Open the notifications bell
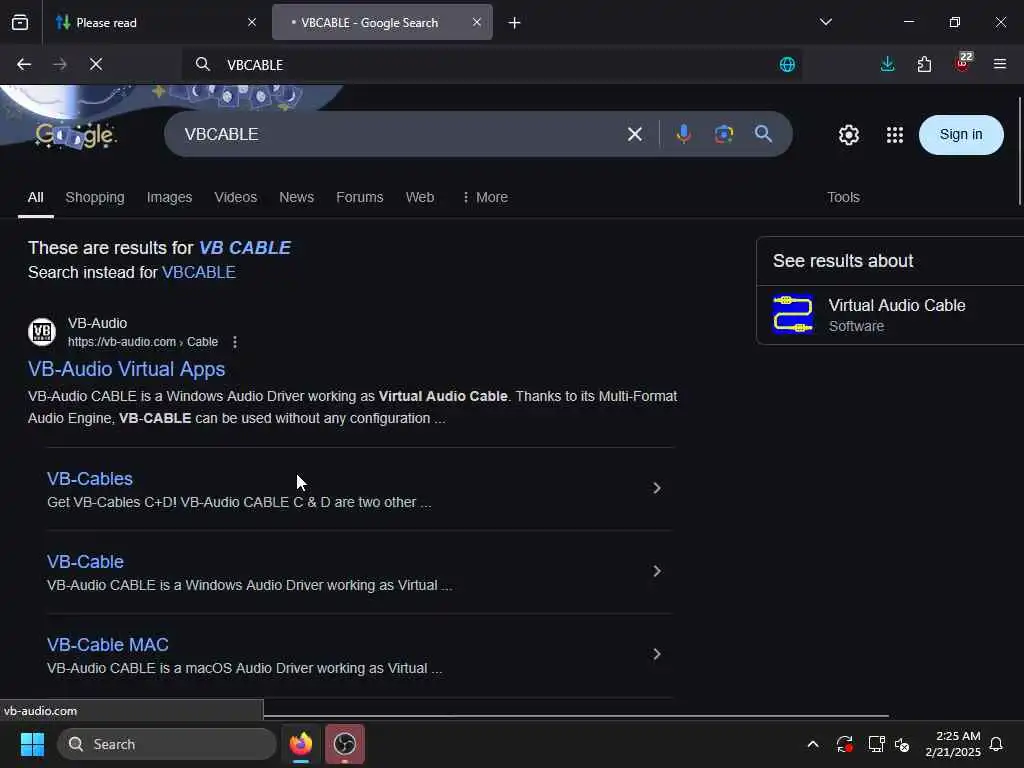1024x768 pixels. (996, 744)
